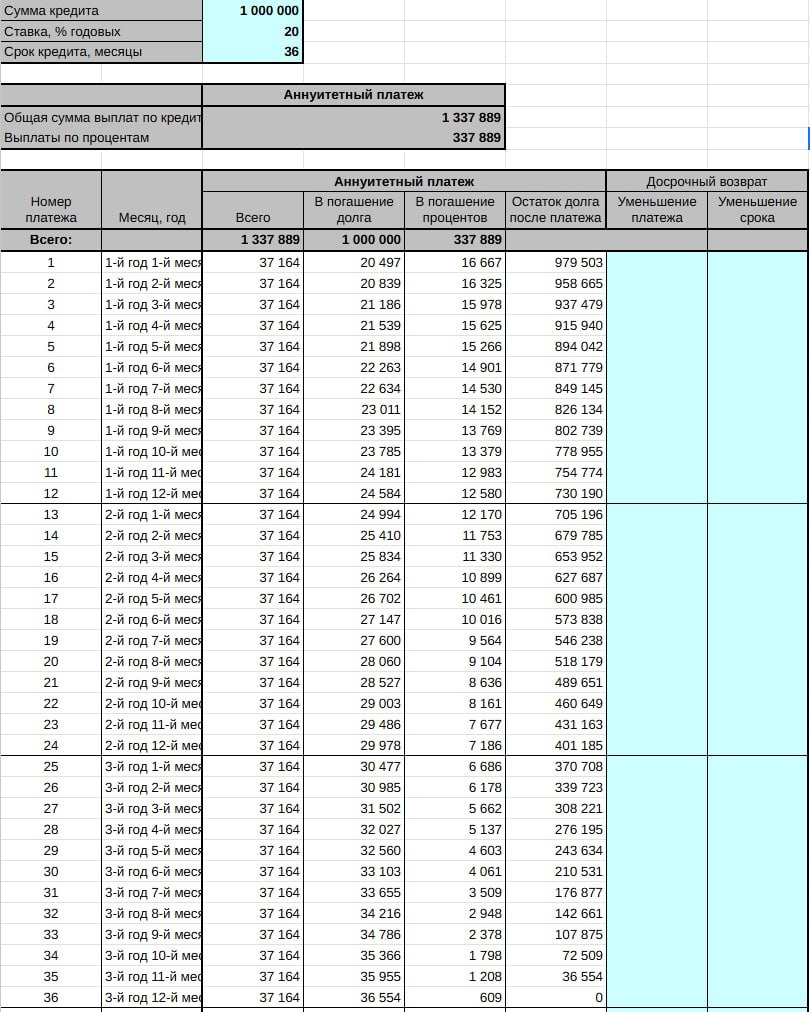Viewport: 810px width, 1012px height.
Task: Select payment number 36 cell
Action: (x=51, y=997)
